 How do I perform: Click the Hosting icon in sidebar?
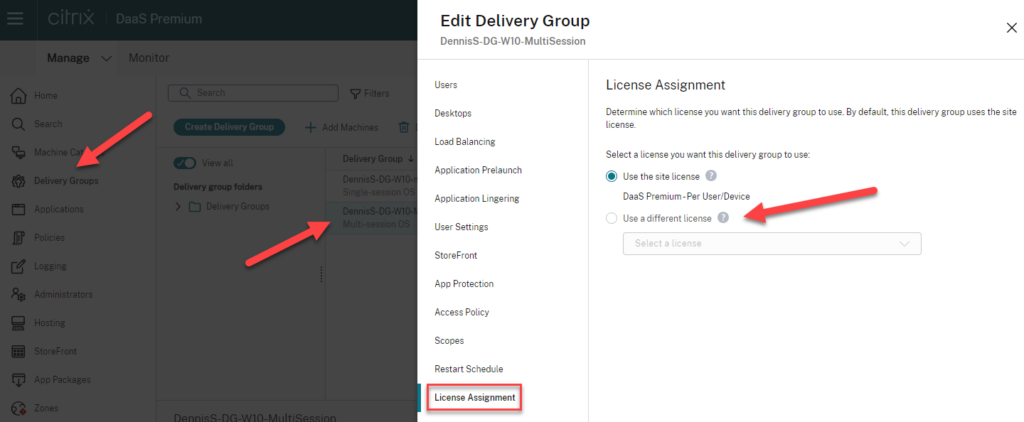tap(17, 323)
